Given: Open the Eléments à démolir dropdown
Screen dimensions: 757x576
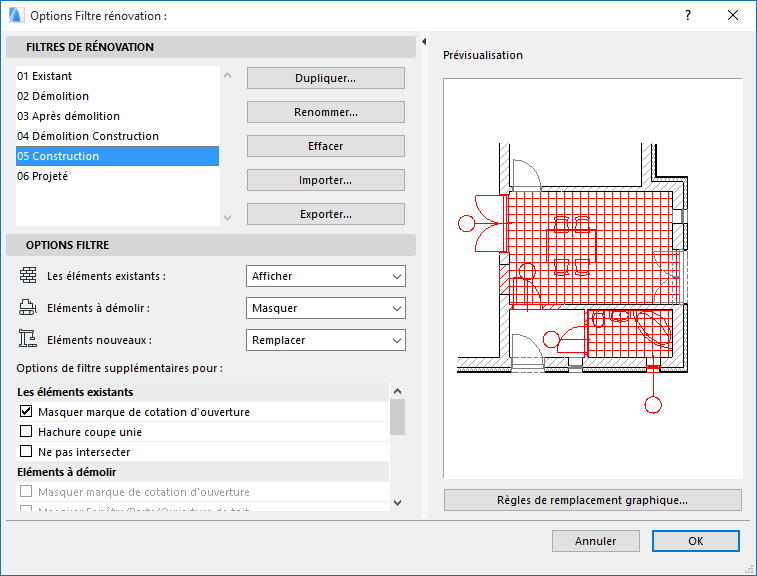Looking at the screenshot, I should (326, 308).
